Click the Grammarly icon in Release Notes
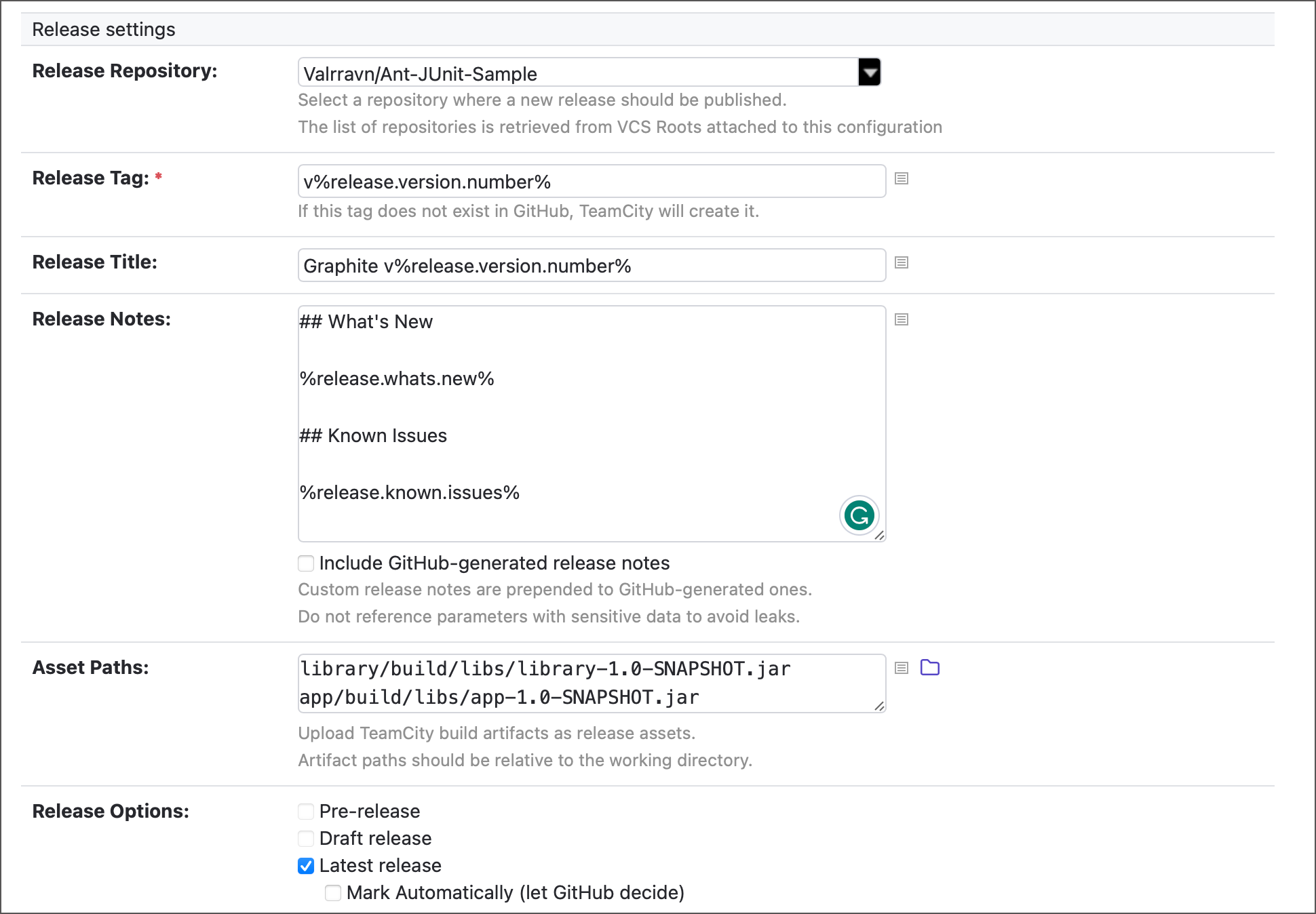 859,516
